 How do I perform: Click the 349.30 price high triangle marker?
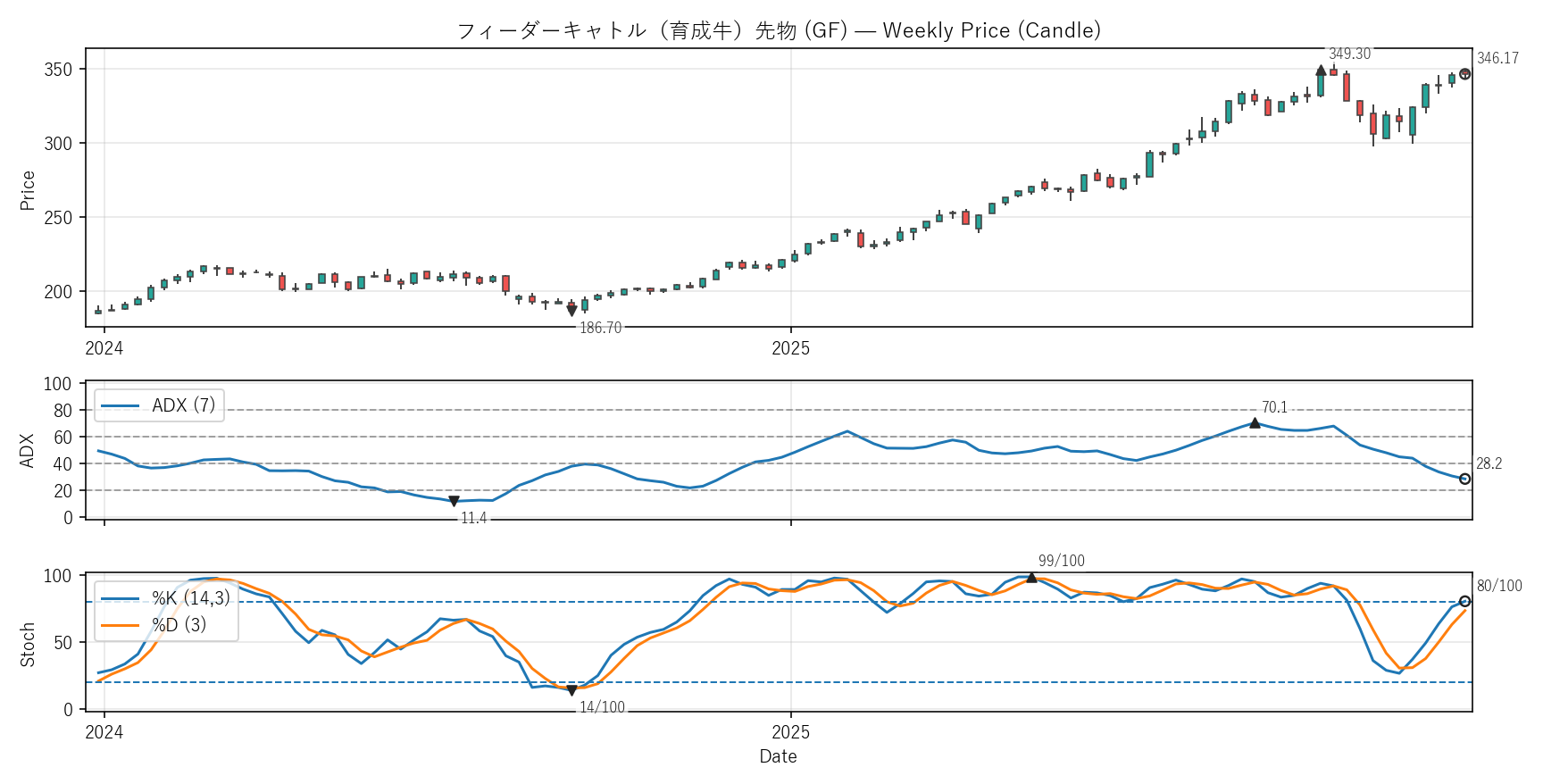click(1321, 71)
